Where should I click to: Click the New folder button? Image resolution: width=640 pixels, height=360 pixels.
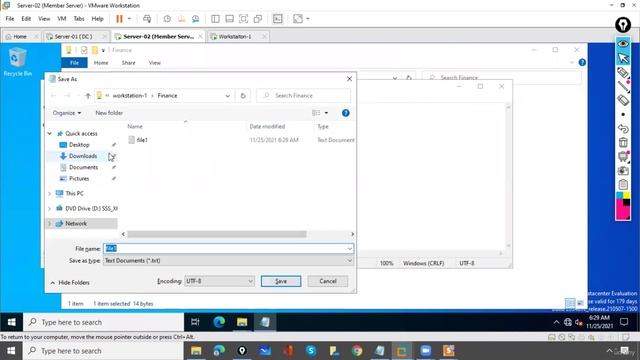(x=109, y=113)
